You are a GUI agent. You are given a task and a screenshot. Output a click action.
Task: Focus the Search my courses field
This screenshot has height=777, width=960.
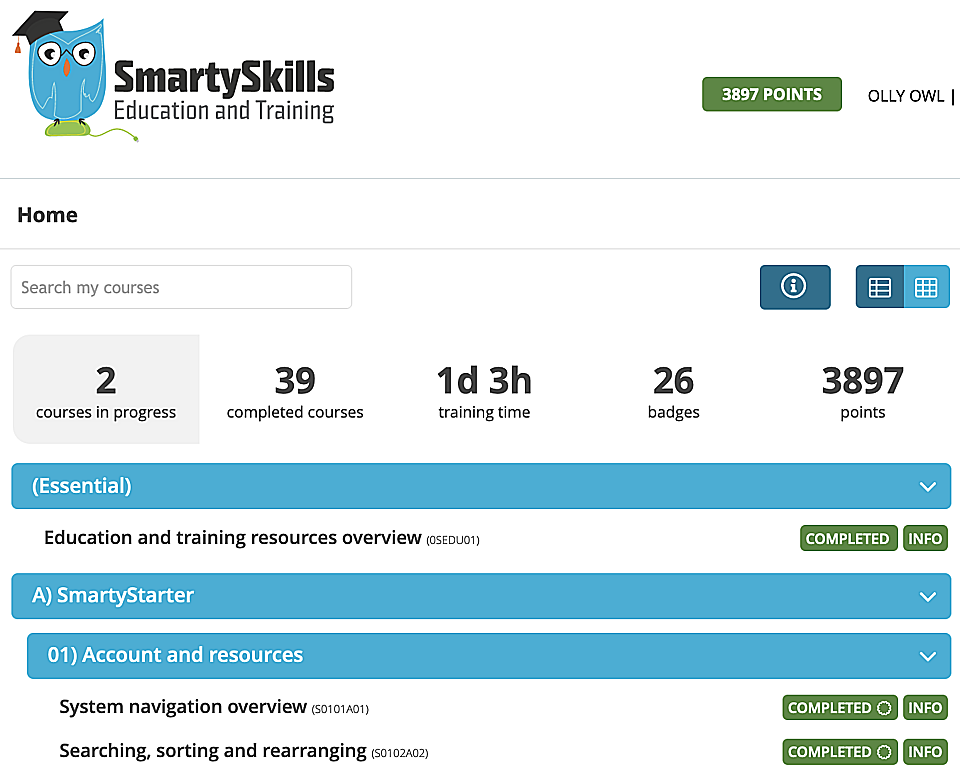click(x=181, y=288)
